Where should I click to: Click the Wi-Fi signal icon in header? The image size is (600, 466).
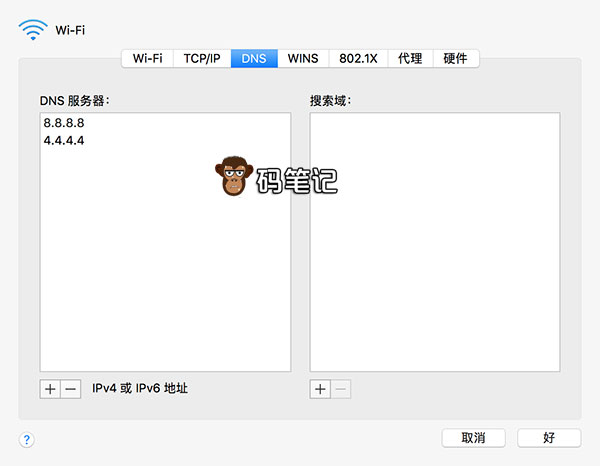[x=32, y=28]
